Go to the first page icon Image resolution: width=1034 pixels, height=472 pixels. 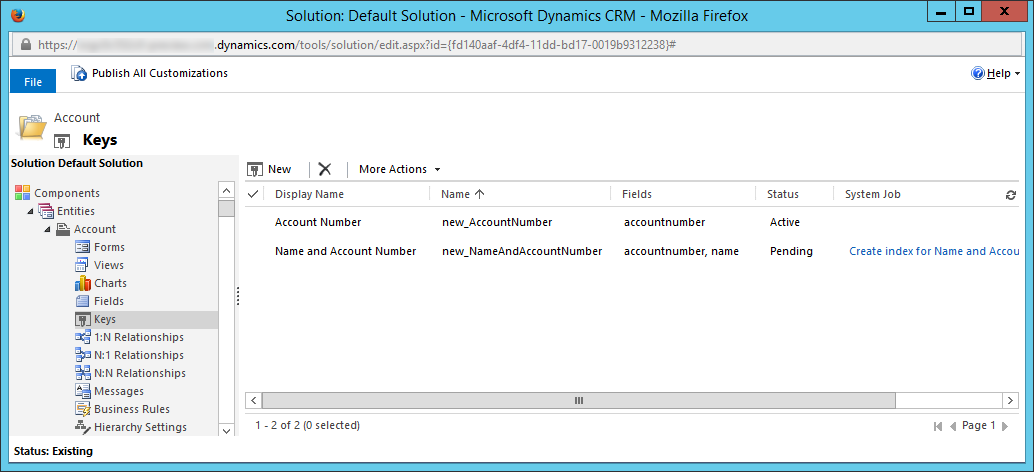tap(938, 427)
